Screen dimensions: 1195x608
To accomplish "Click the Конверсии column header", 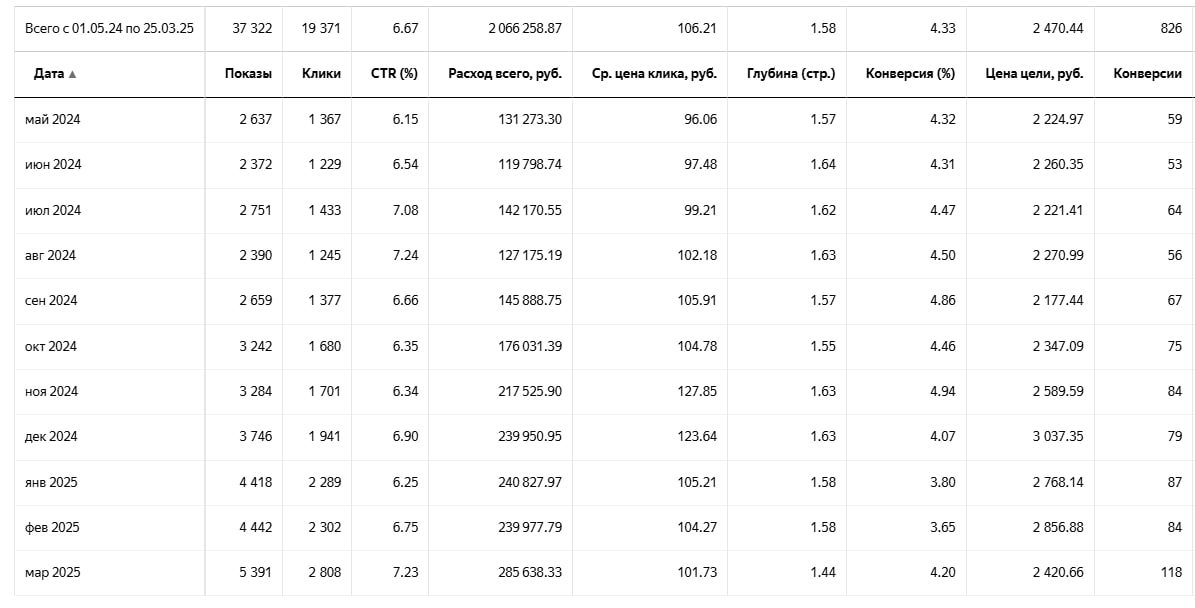I will coord(1148,74).
